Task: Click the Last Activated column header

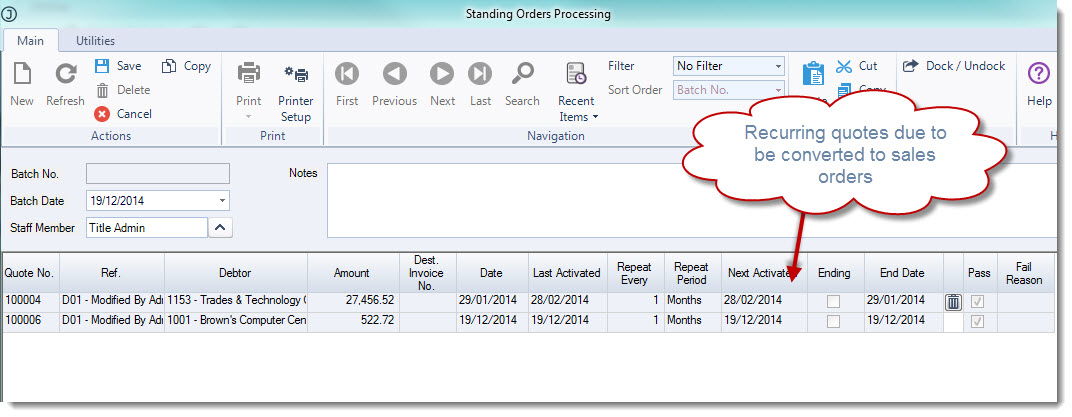Action: click(x=567, y=273)
